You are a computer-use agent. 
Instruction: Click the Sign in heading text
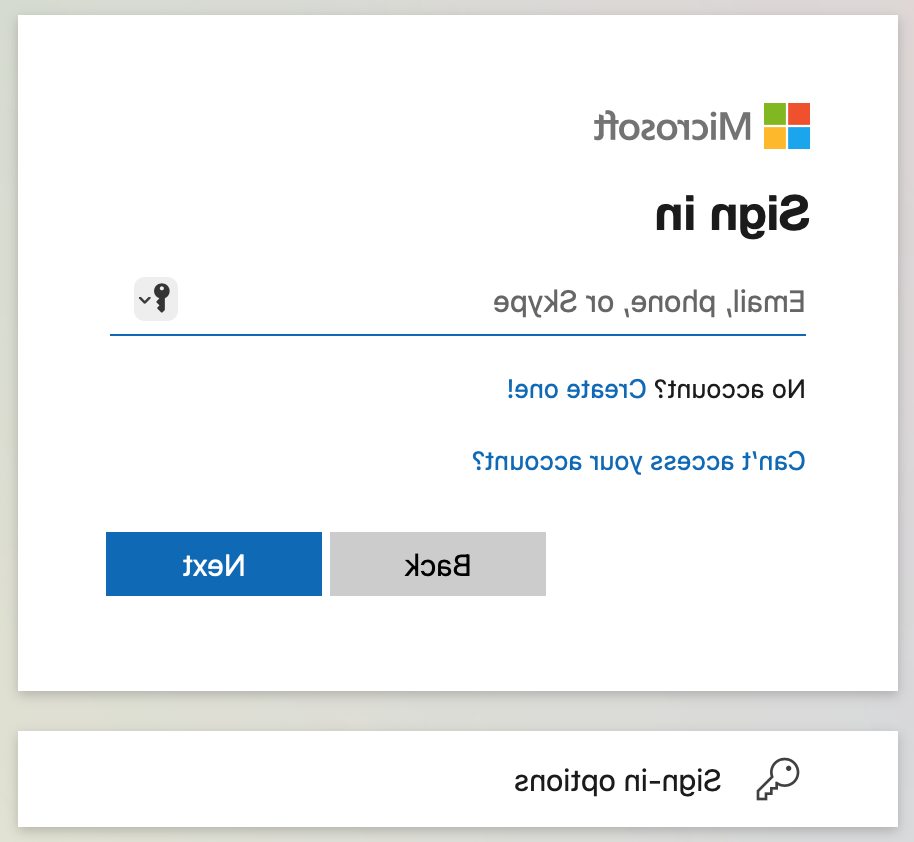(732, 215)
